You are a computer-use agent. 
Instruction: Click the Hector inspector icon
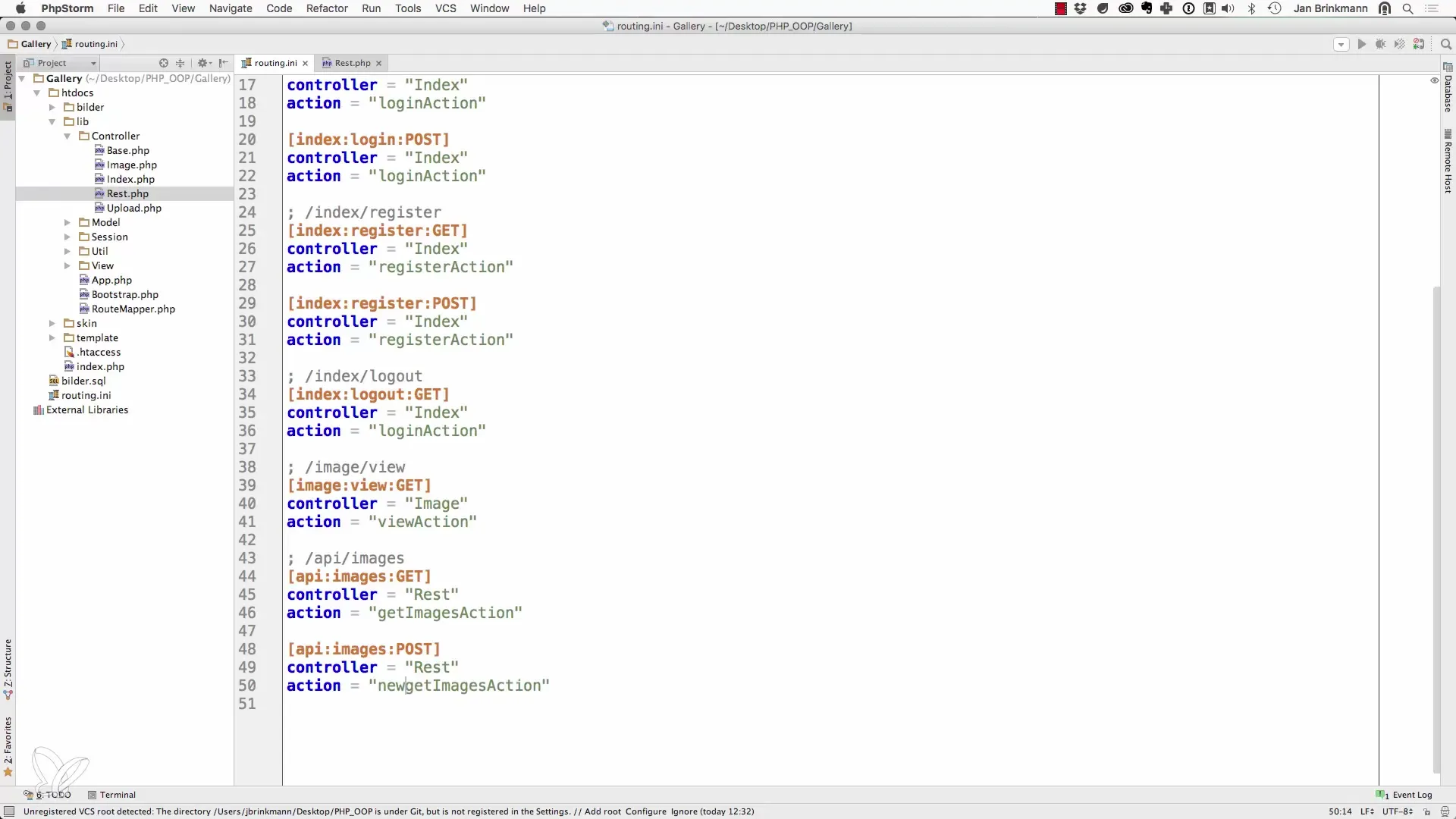(1445, 812)
